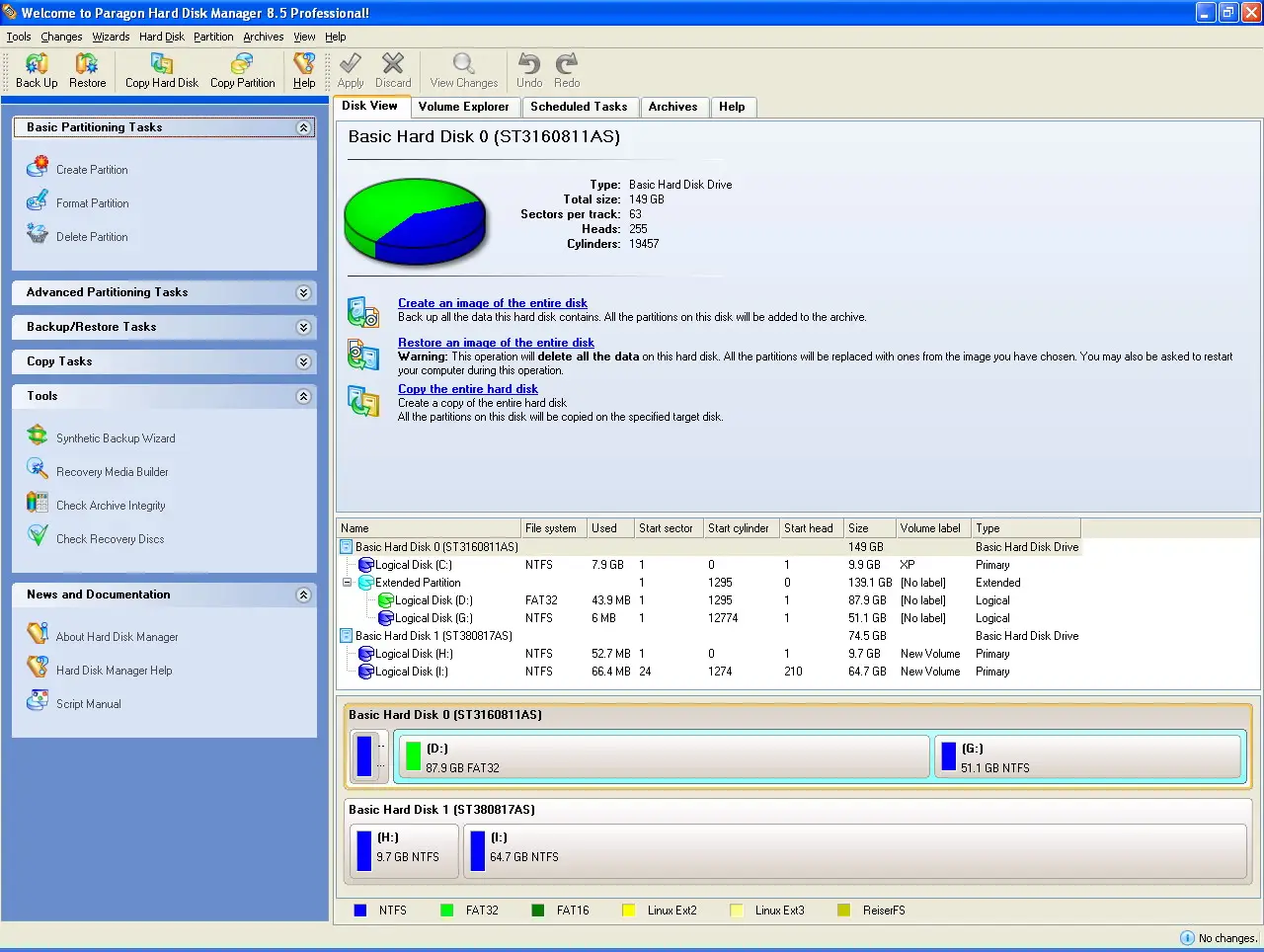Switch to the Volume Explorer tab

click(463, 107)
